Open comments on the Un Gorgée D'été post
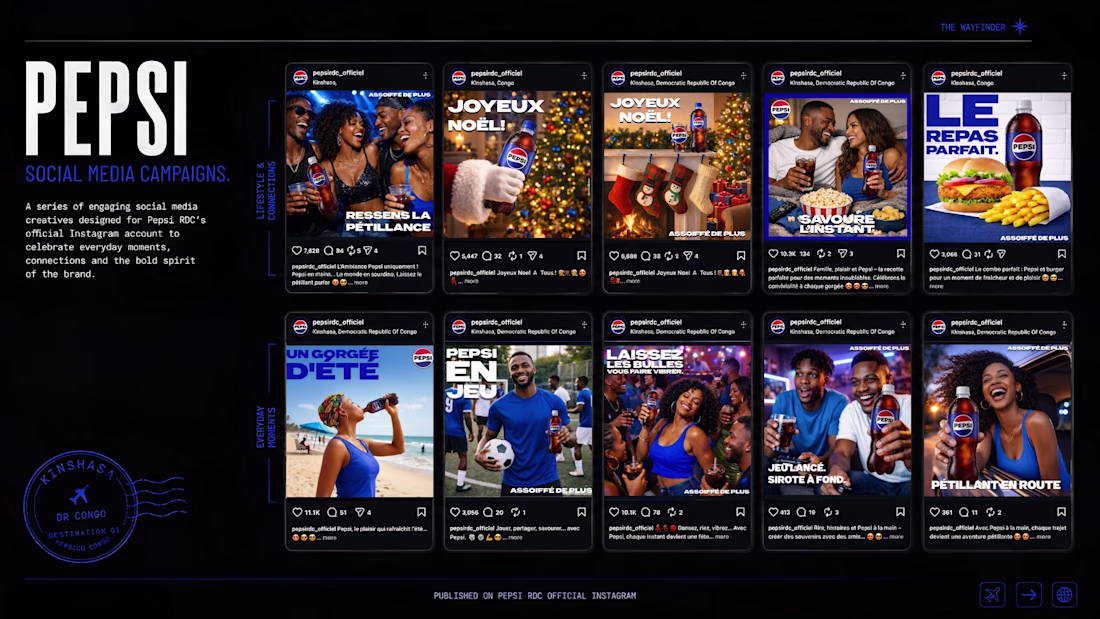 coord(332,512)
